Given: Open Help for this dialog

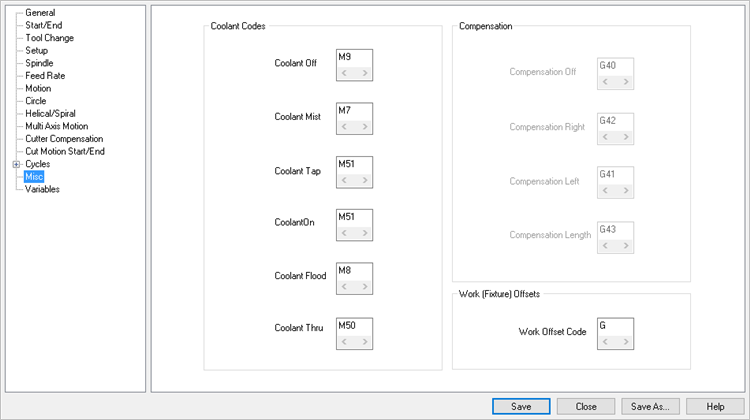Looking at the screenshot, I should 715,407.
